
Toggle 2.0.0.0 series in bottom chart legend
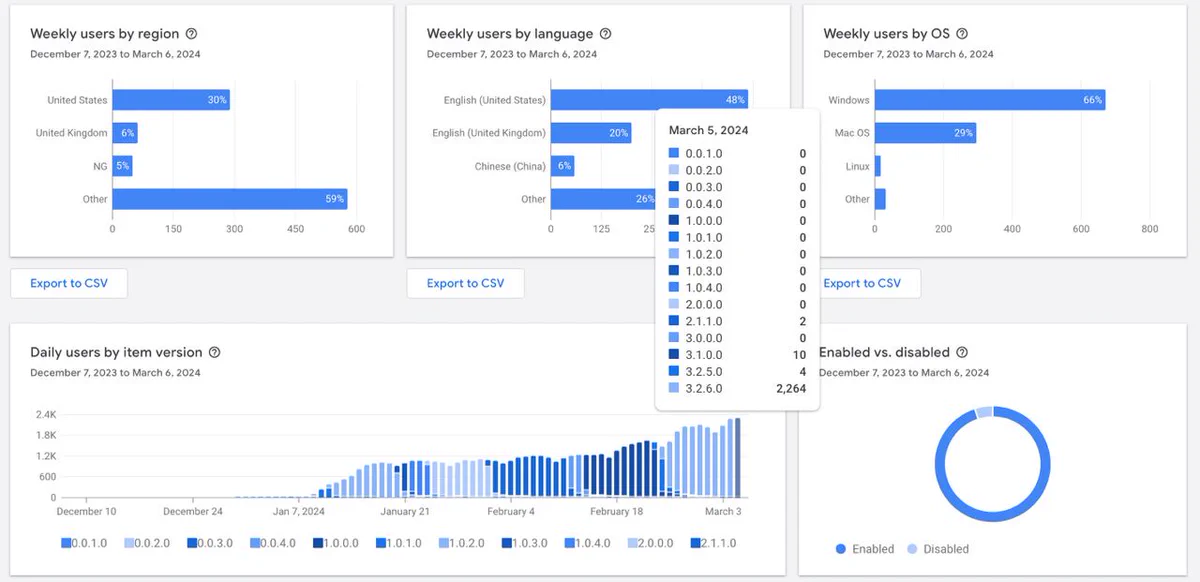pos(652,543)
